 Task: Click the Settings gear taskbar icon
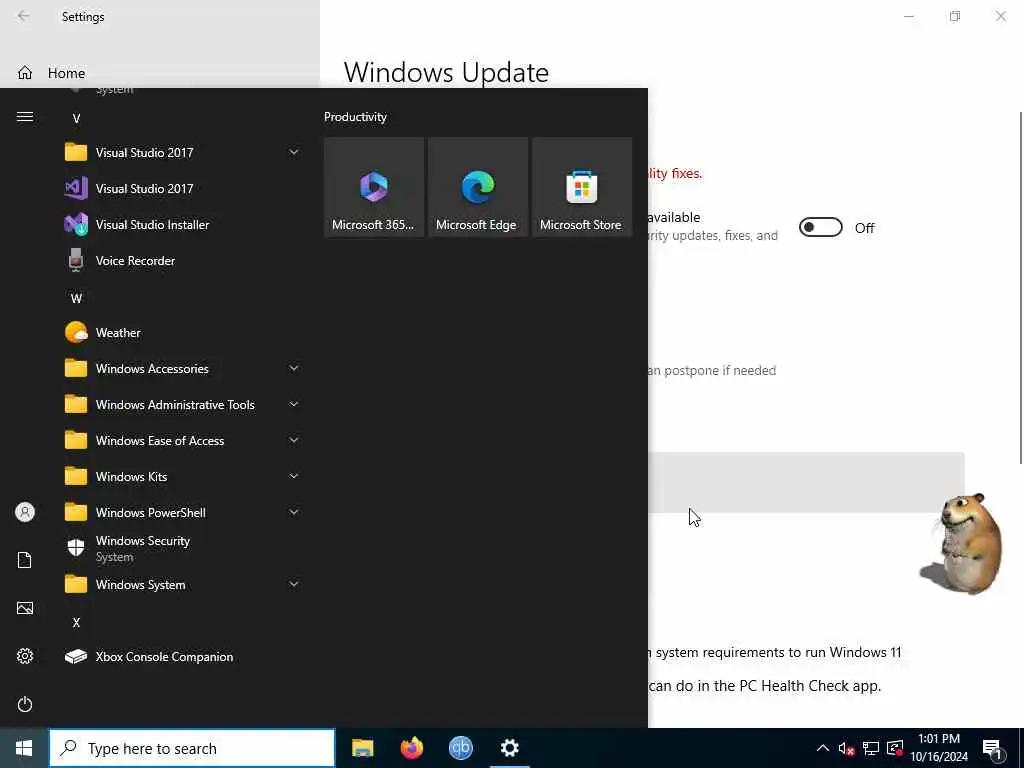[x=509, y=748]
